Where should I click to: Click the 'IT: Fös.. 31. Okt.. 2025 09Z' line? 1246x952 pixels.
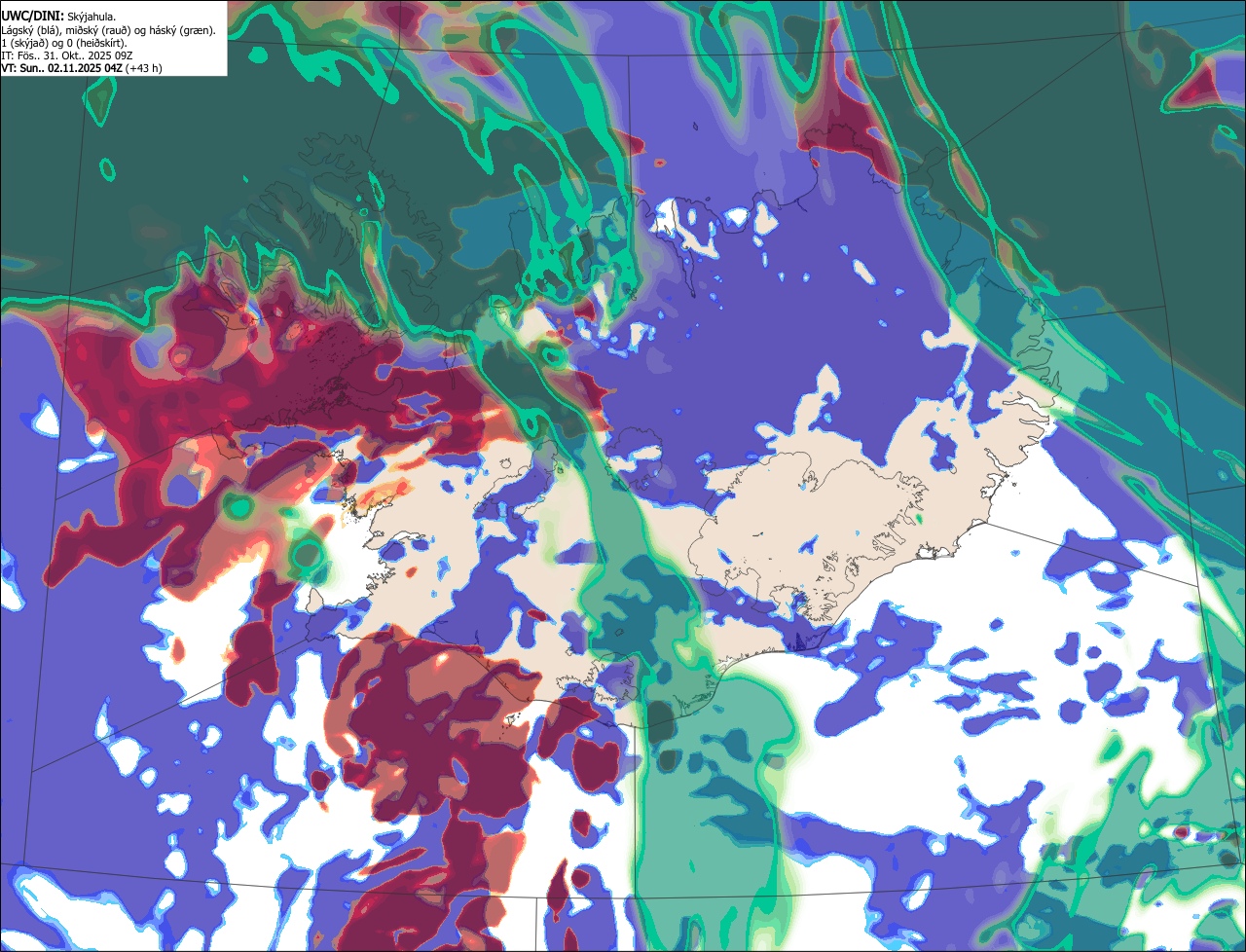(66, 55)
